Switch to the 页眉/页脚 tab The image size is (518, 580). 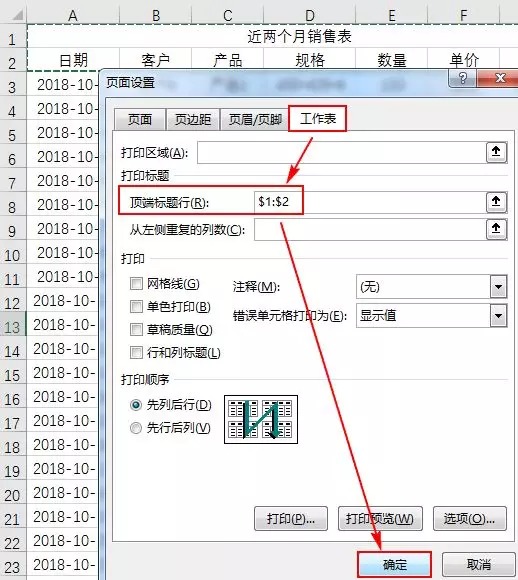pyautogui.click(x=255, y=119)
